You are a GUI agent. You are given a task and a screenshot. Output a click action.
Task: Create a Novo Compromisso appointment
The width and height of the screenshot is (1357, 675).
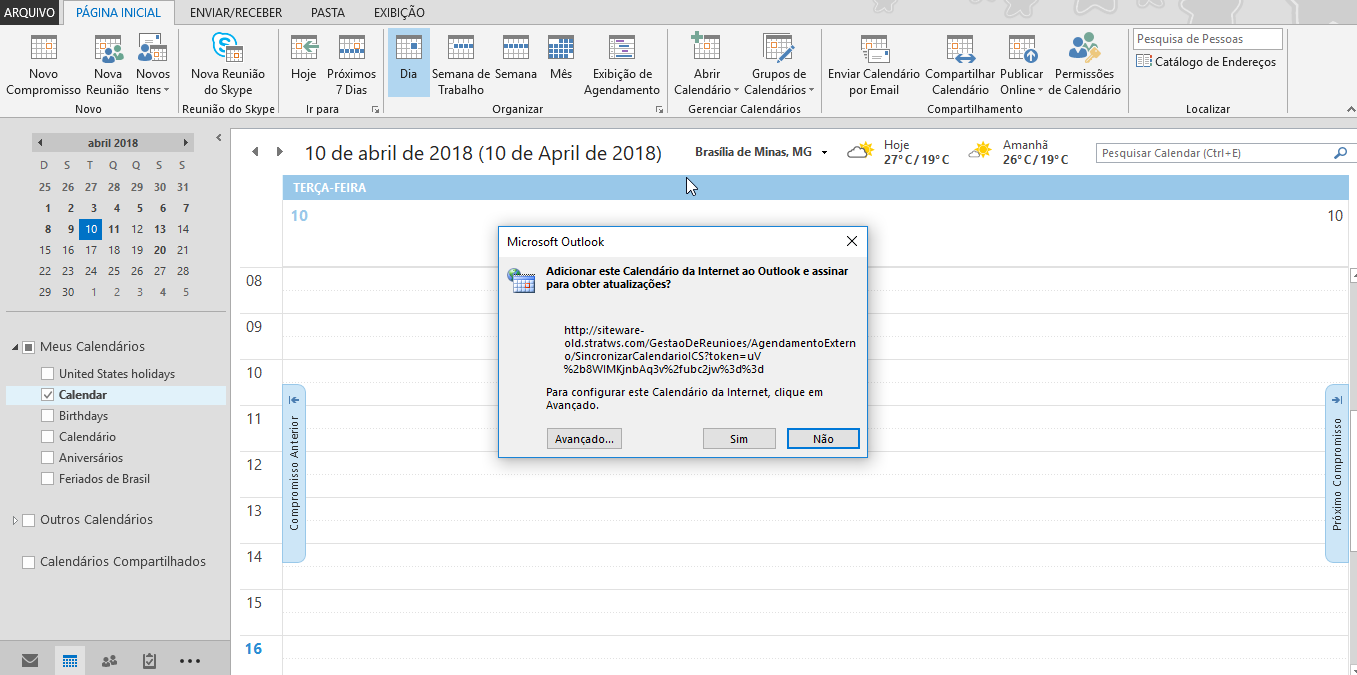coord(43,65)
